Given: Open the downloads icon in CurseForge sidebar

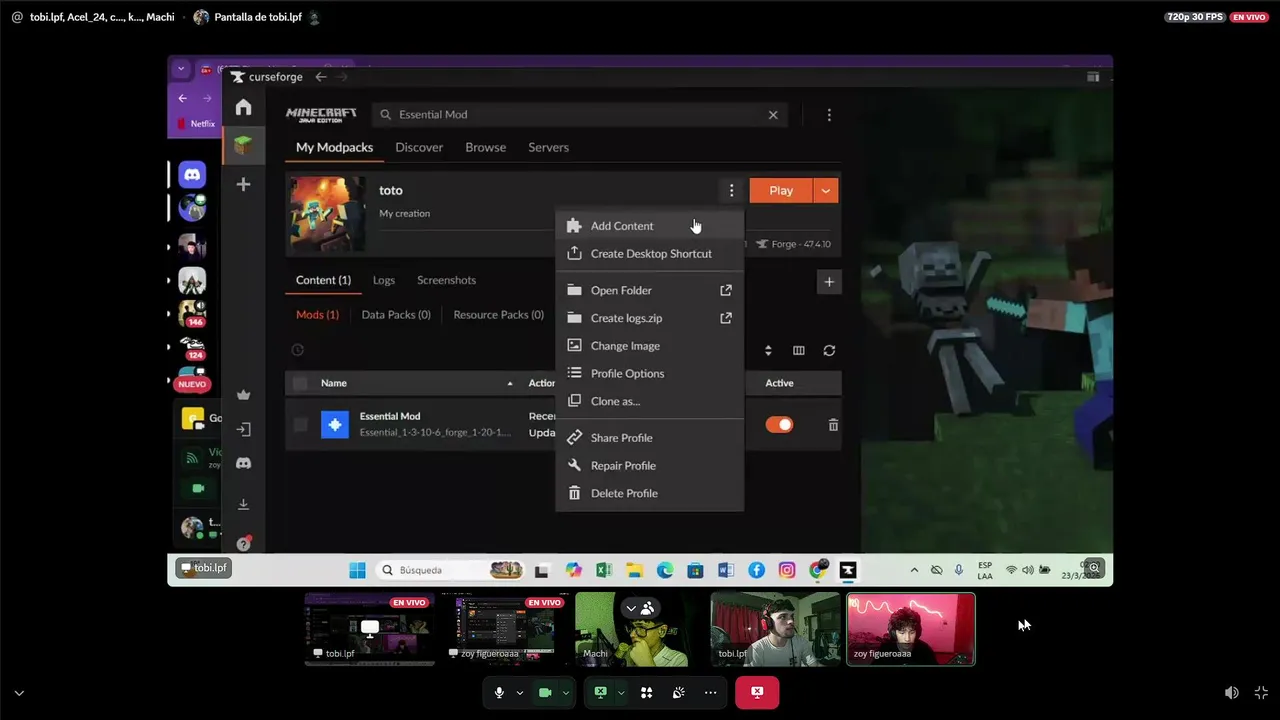Looking at the screenshot, I should tap(243, 504).
